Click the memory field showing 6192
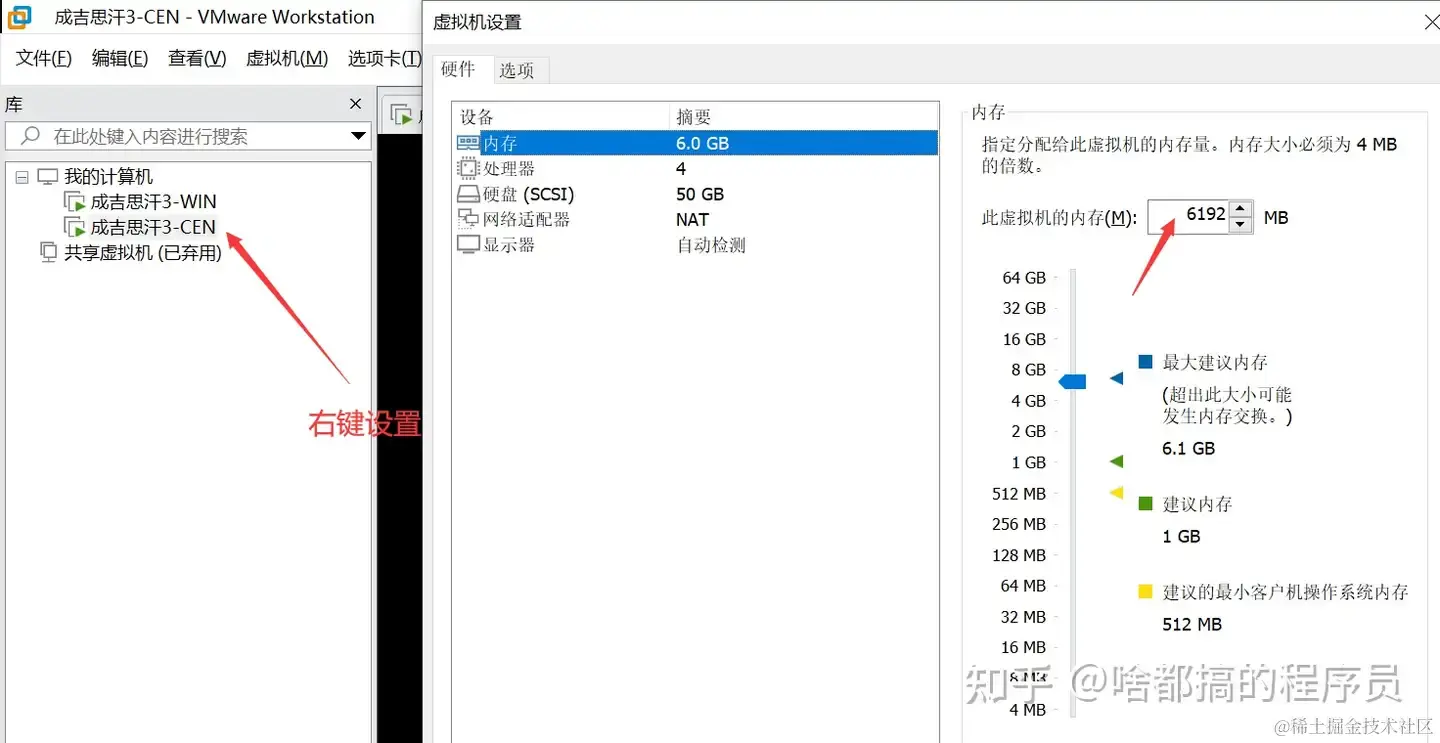The image size is (1440, 743). tap(1188, 216)
